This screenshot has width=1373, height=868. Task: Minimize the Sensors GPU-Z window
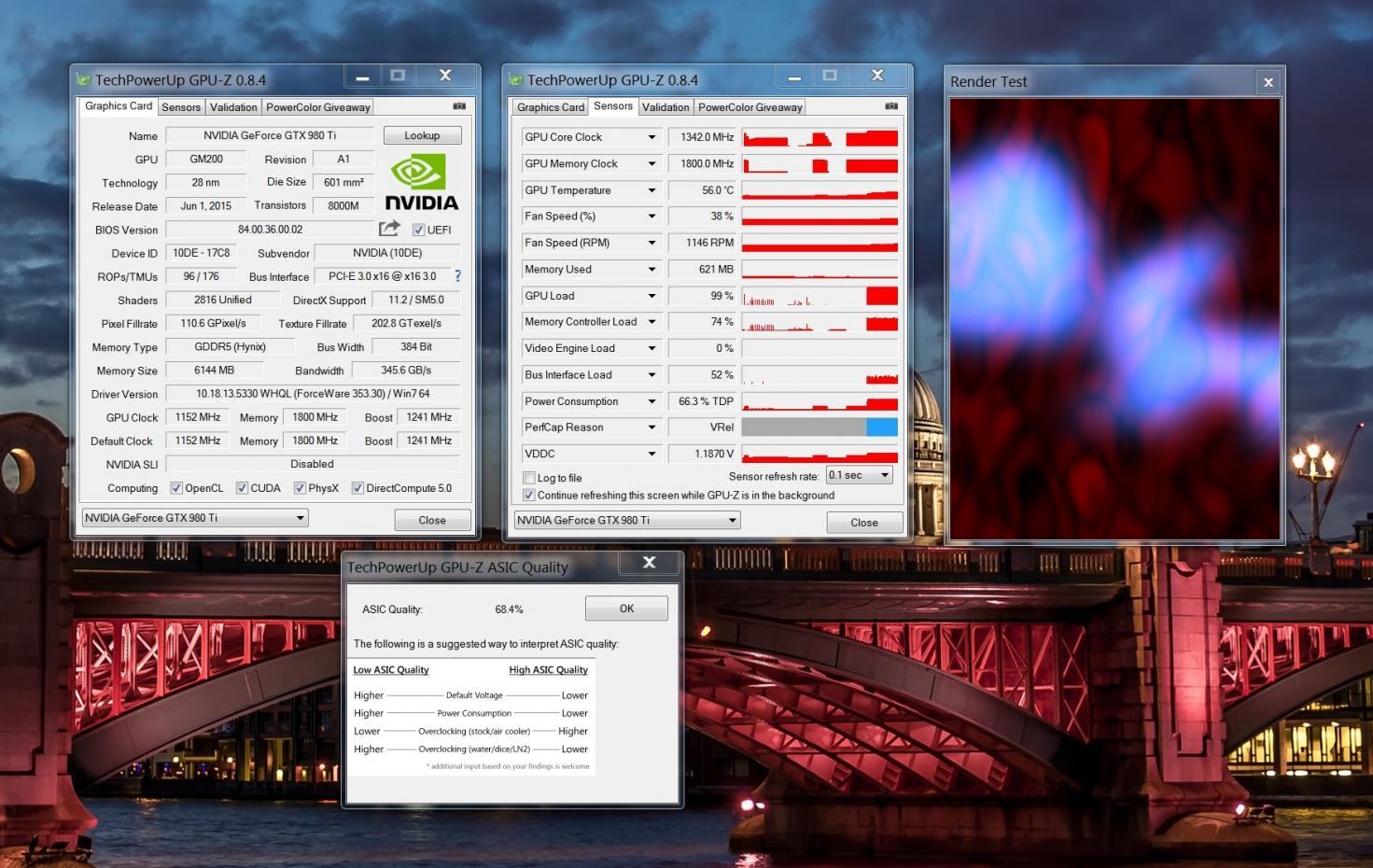794,77
